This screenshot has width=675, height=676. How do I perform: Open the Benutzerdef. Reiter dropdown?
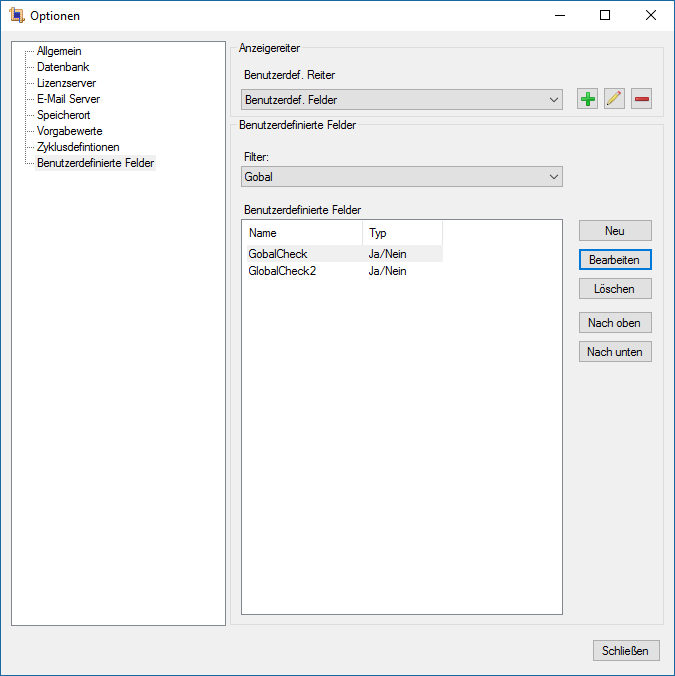(x=402, y=100)
